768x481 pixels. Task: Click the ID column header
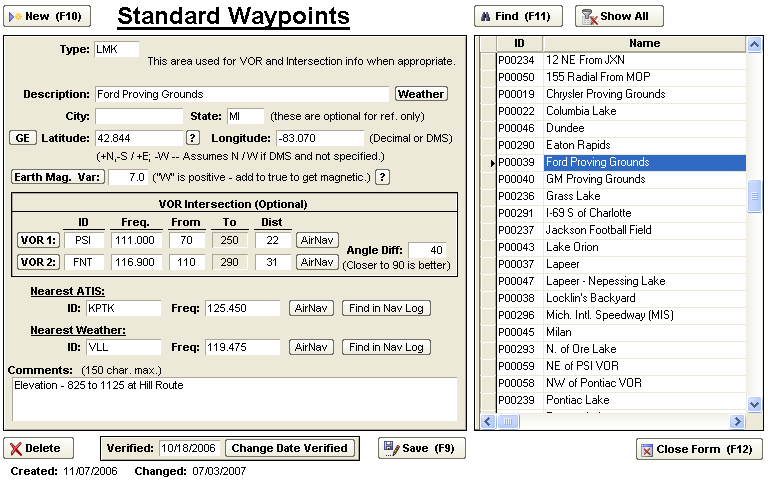point(519,44)
